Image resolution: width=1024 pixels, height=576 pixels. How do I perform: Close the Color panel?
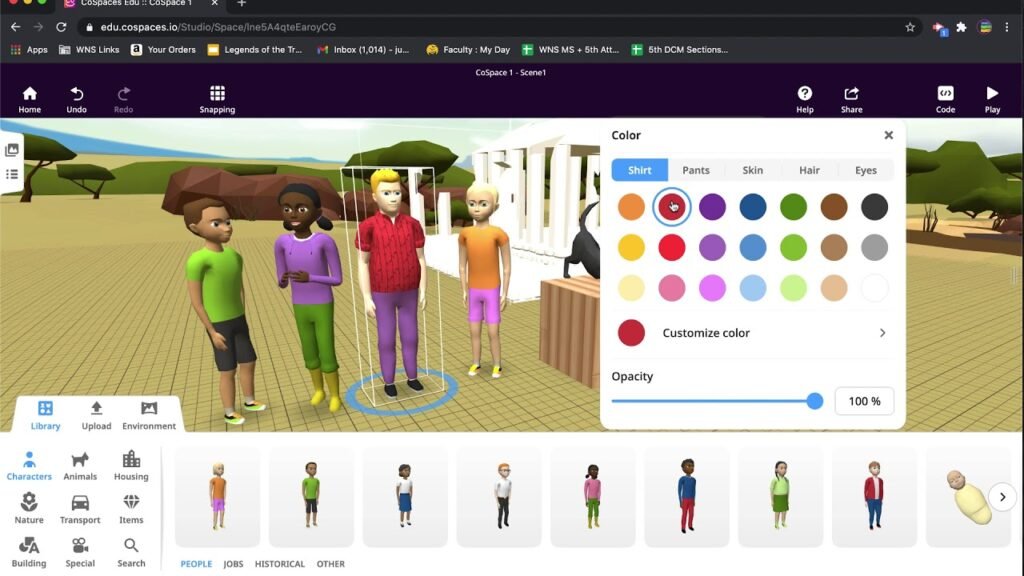[x=888, y=135]
